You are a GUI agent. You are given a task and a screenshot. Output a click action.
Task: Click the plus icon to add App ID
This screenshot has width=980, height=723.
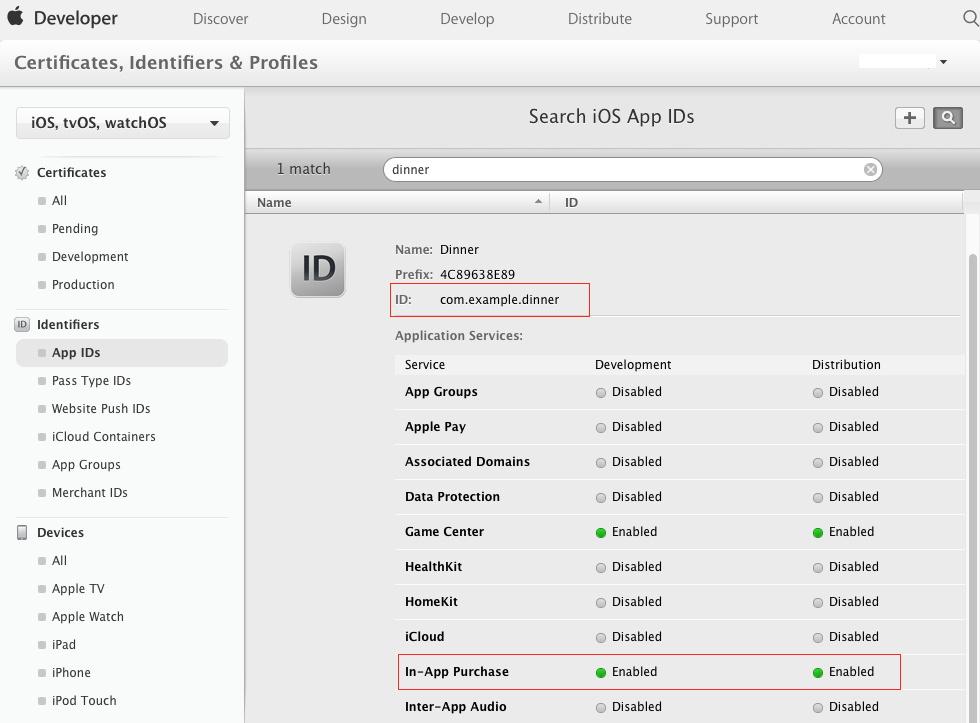909,118
